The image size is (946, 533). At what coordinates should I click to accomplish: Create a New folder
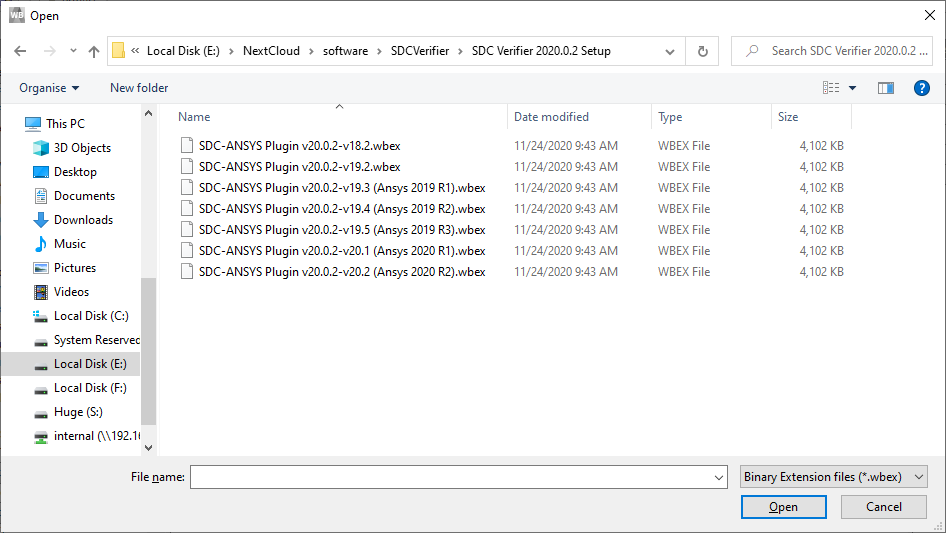(x=139, y=88)
